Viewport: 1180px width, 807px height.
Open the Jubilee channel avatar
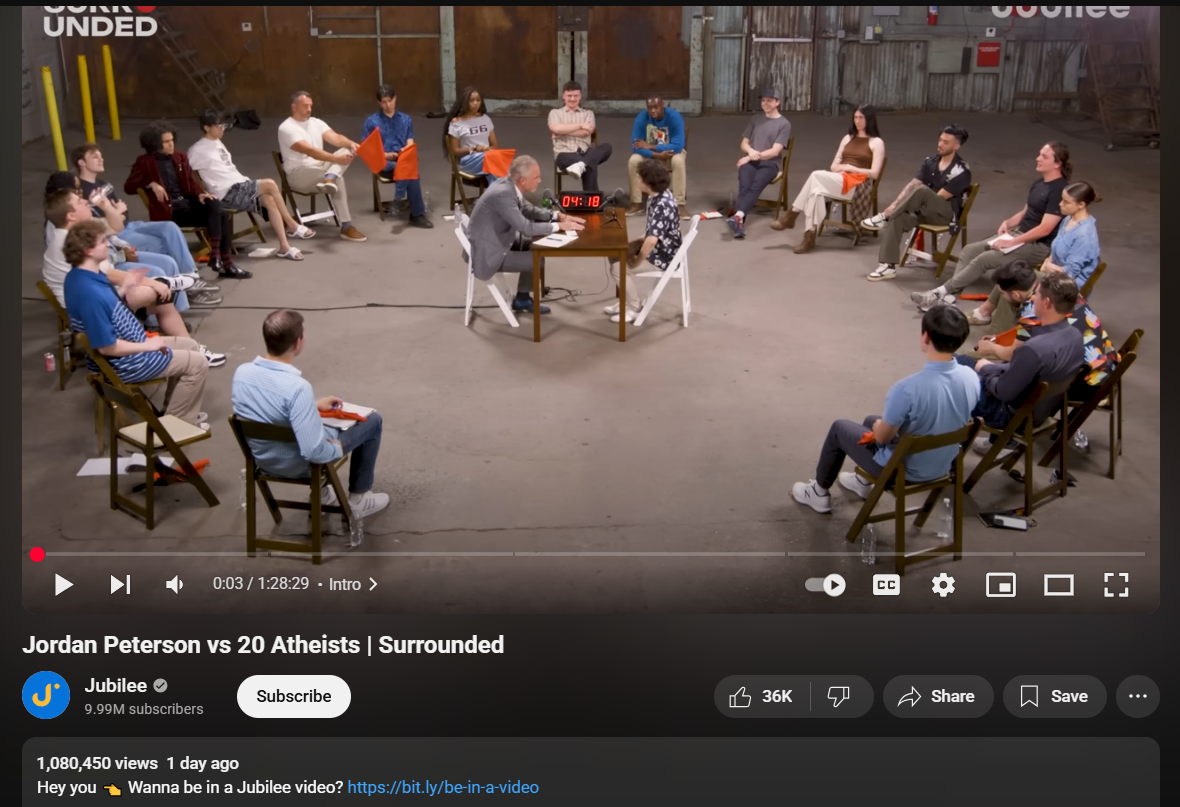click(46, 695)
